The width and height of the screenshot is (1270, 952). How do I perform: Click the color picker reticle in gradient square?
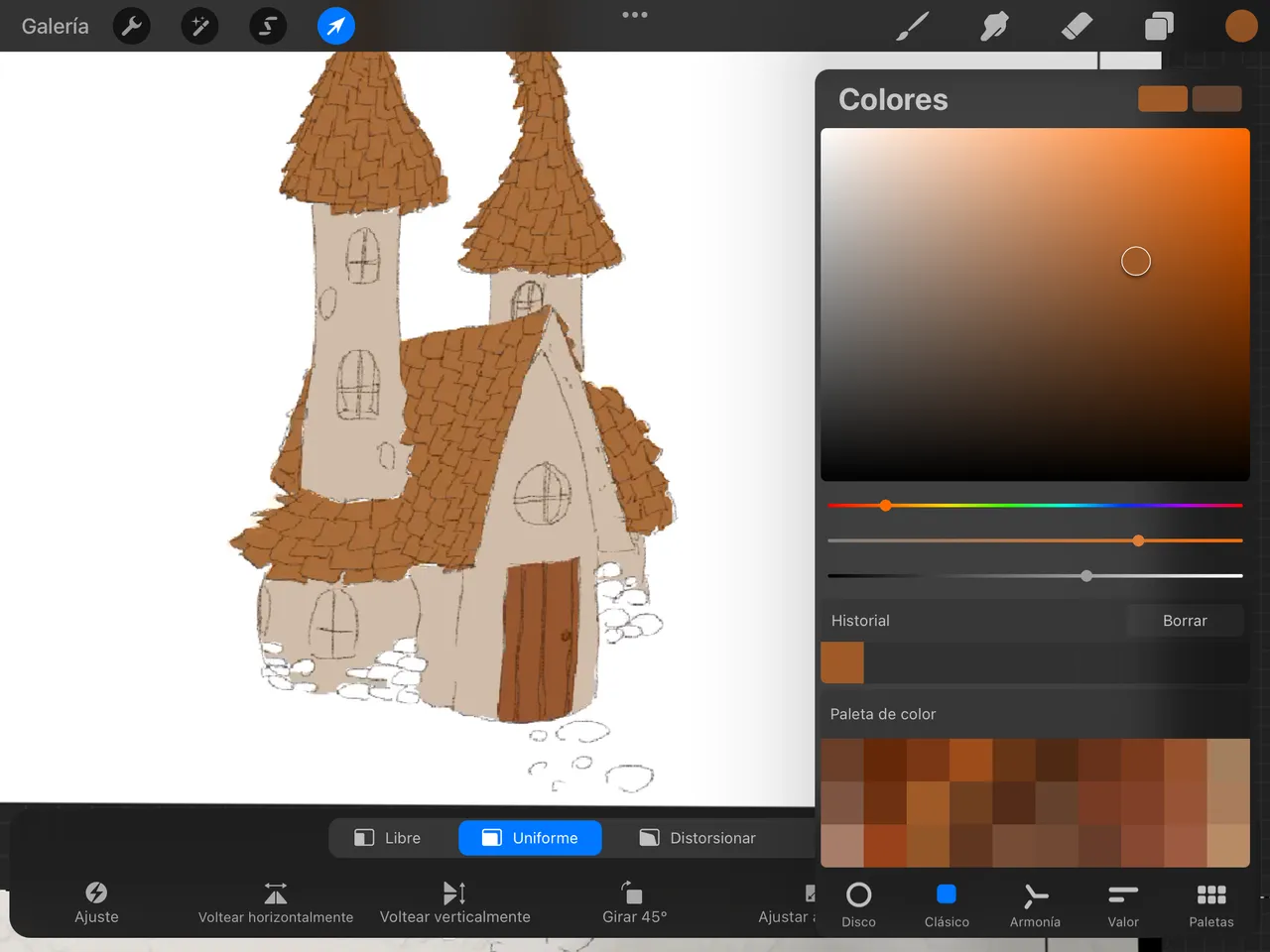click(1136, 262)
